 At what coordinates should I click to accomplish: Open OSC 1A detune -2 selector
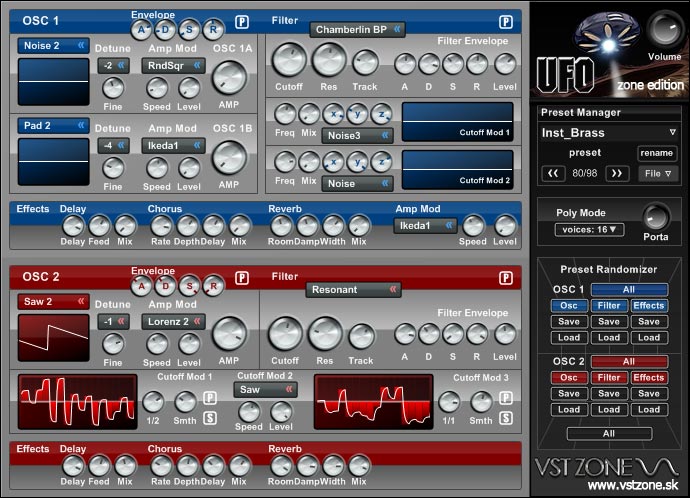point(114,66)
